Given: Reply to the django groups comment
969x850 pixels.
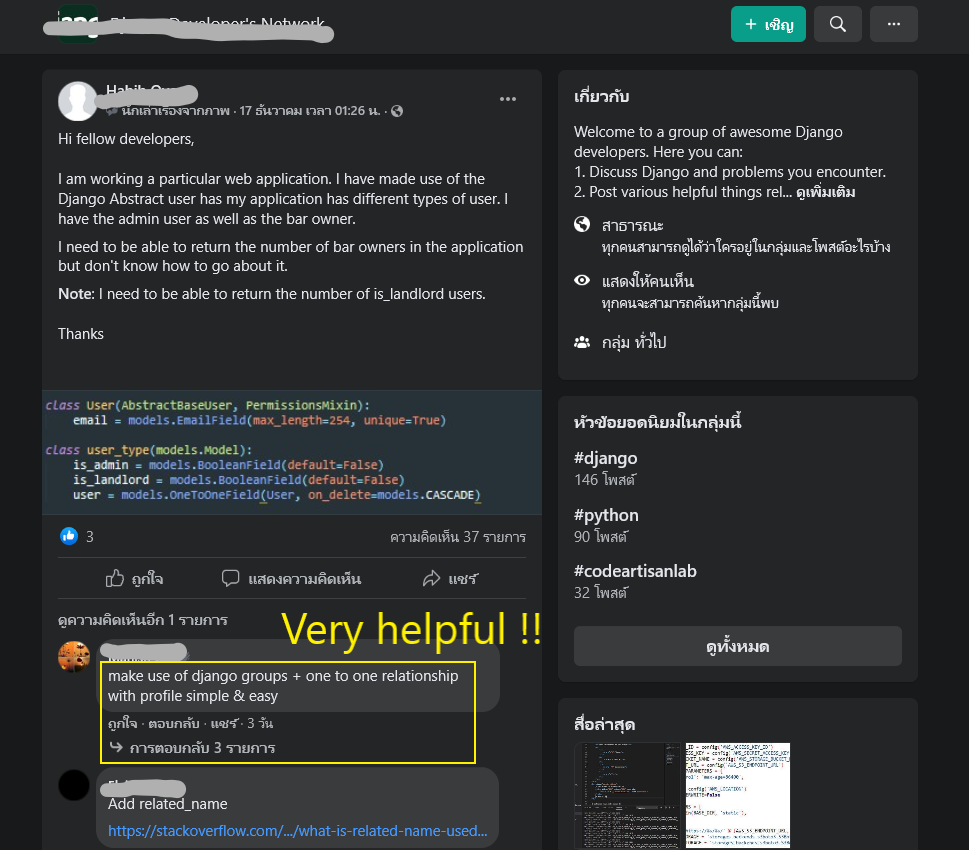Looking at the screenshot, I should (x=174, y=723).
